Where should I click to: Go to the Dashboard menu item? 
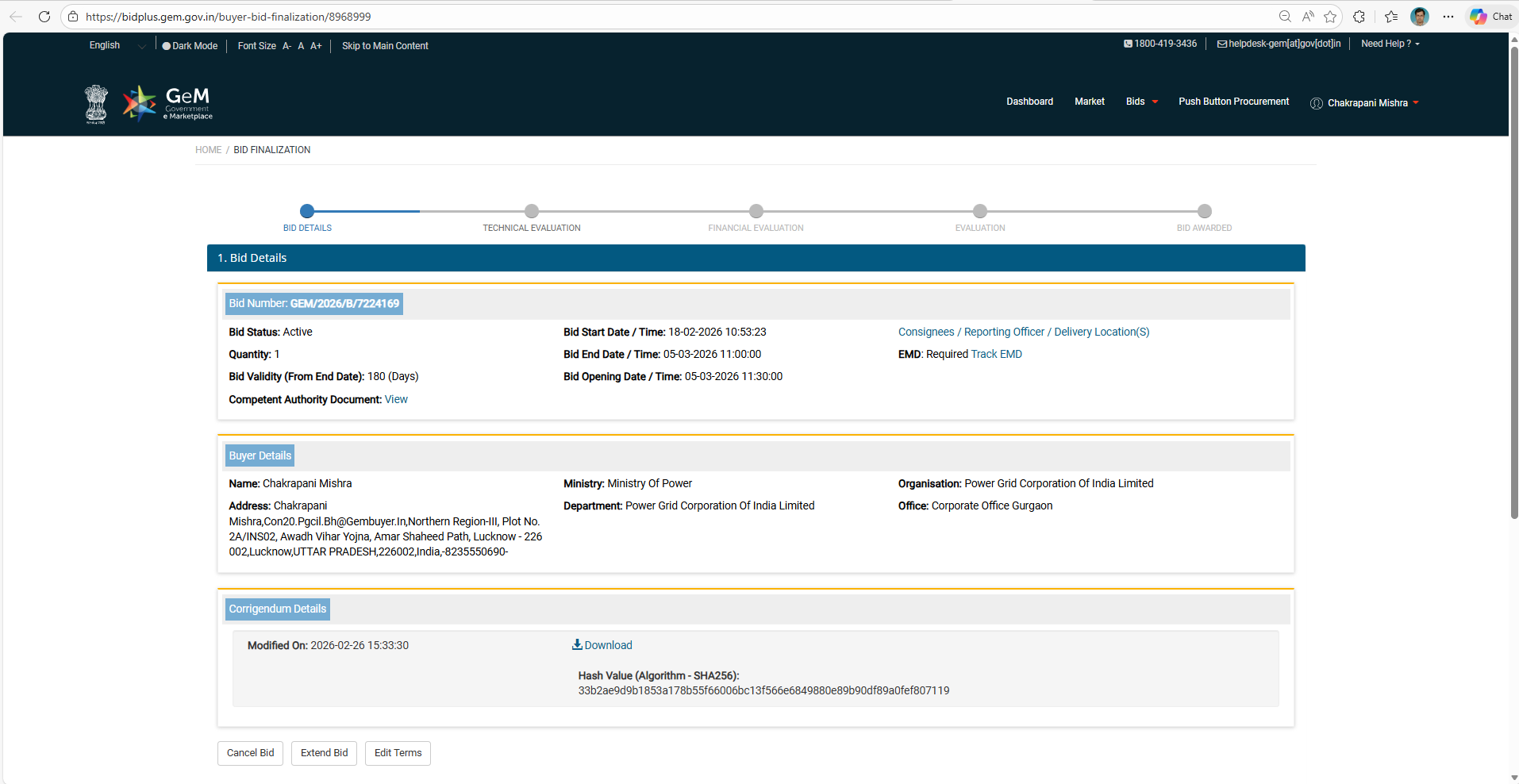tap(1029, 102)
